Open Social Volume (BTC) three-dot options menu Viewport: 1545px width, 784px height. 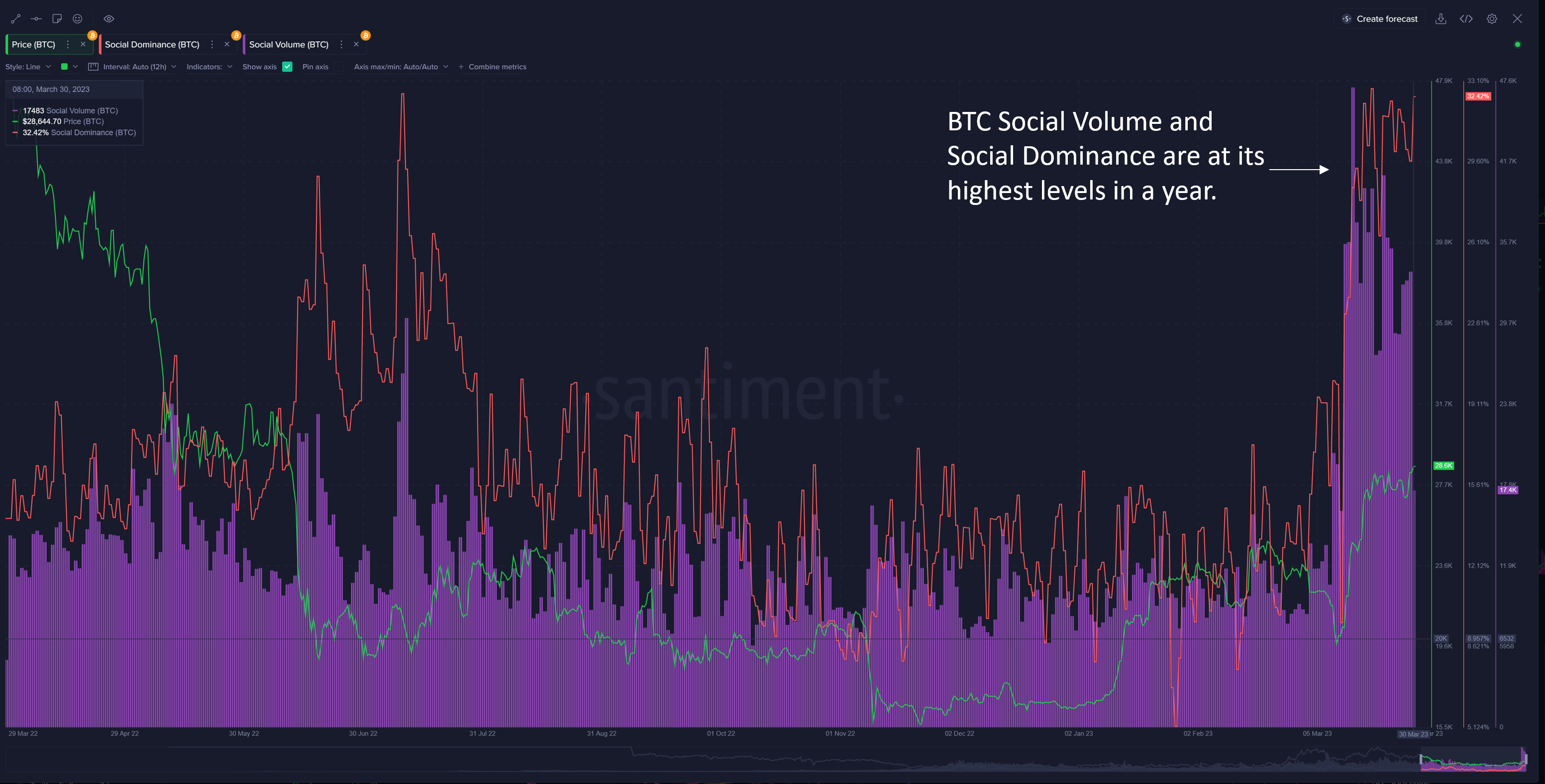pyautogui.click(x=341, y=44)
